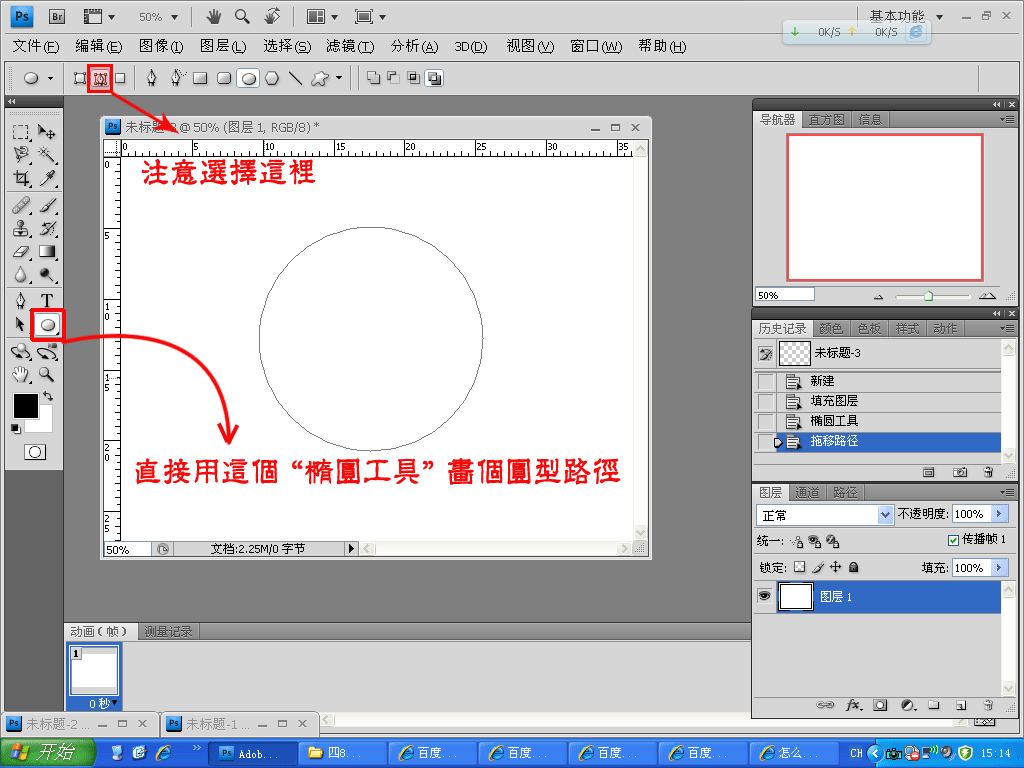Image resolution: width=1024 pixels, height=768 pixels.
Task: Open the 文件(F) menu
Action: point(35,46)
